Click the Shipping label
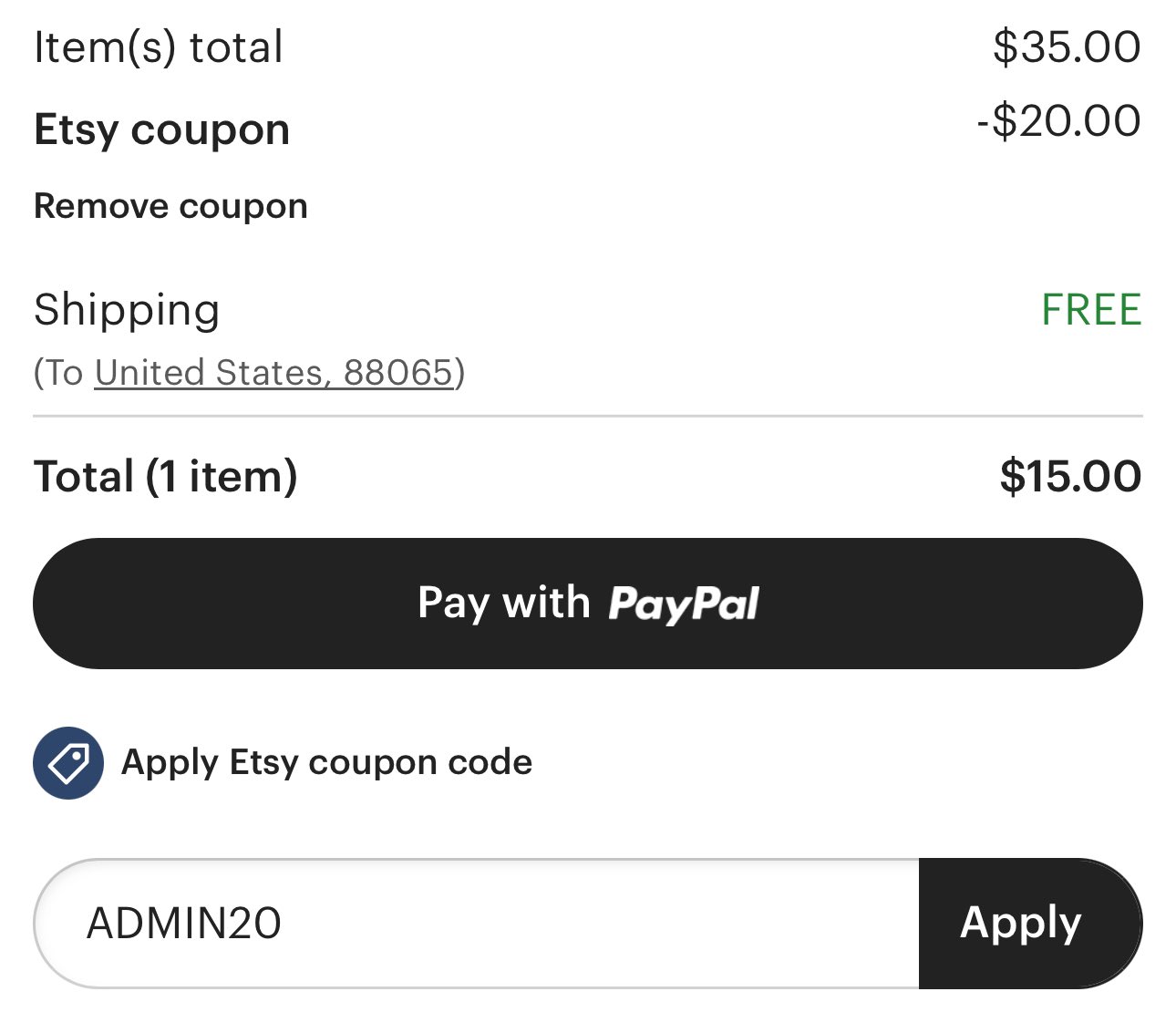 click(x=127, y=311)
